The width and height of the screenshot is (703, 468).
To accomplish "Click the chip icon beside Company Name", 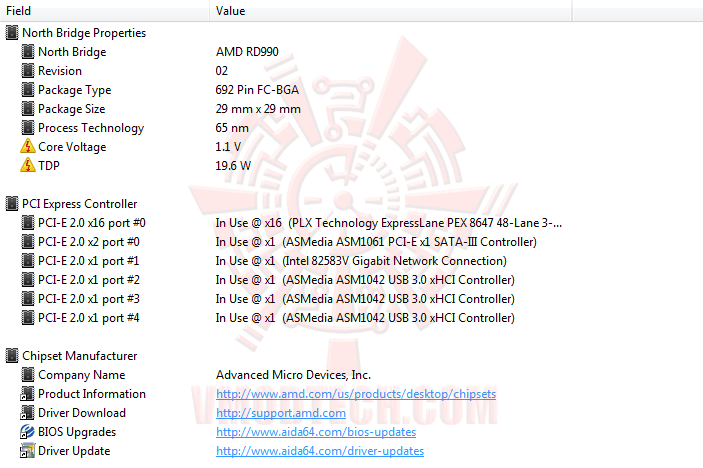I will [x=28, y=374].
